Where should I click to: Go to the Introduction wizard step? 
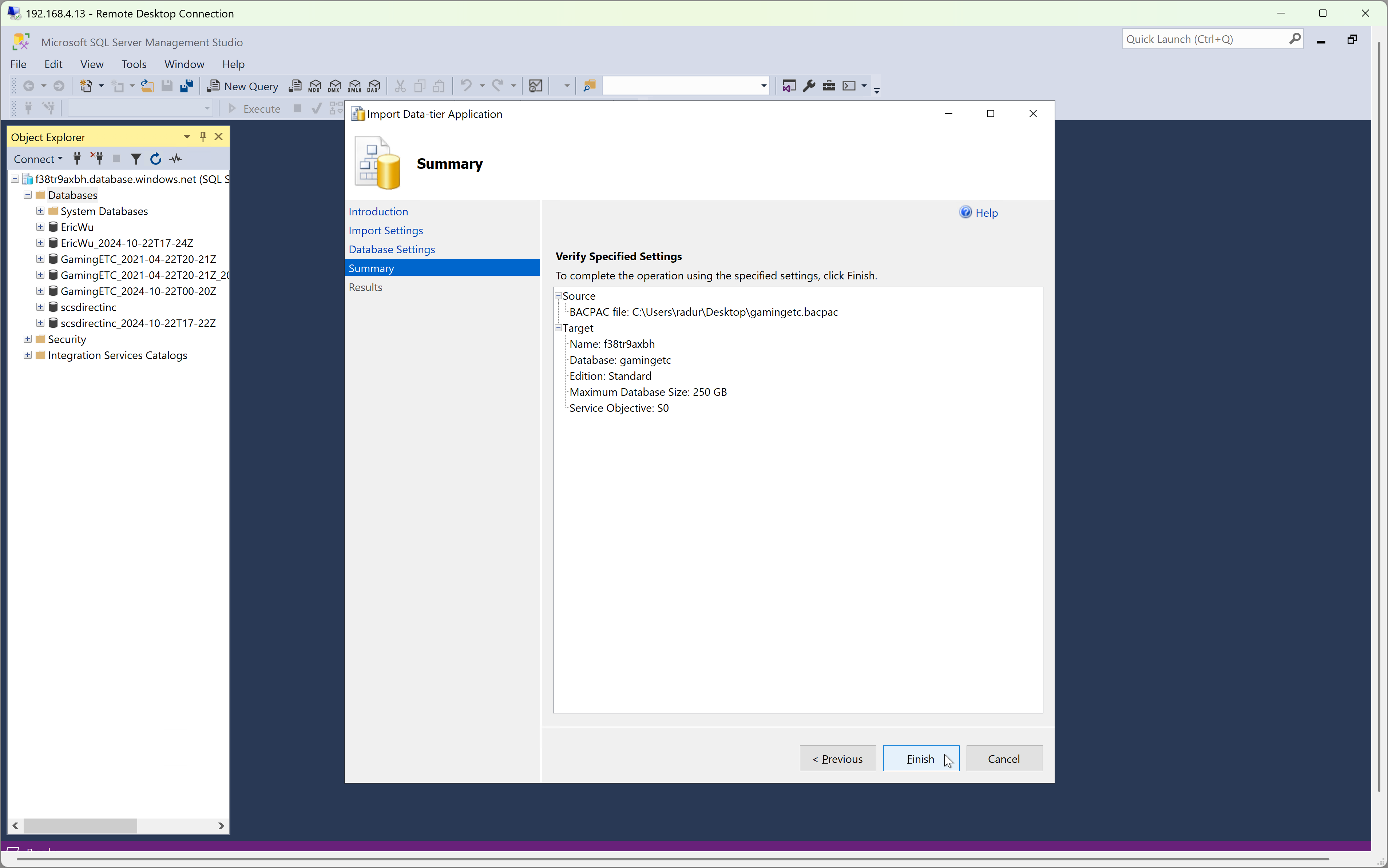coord(378,211)
